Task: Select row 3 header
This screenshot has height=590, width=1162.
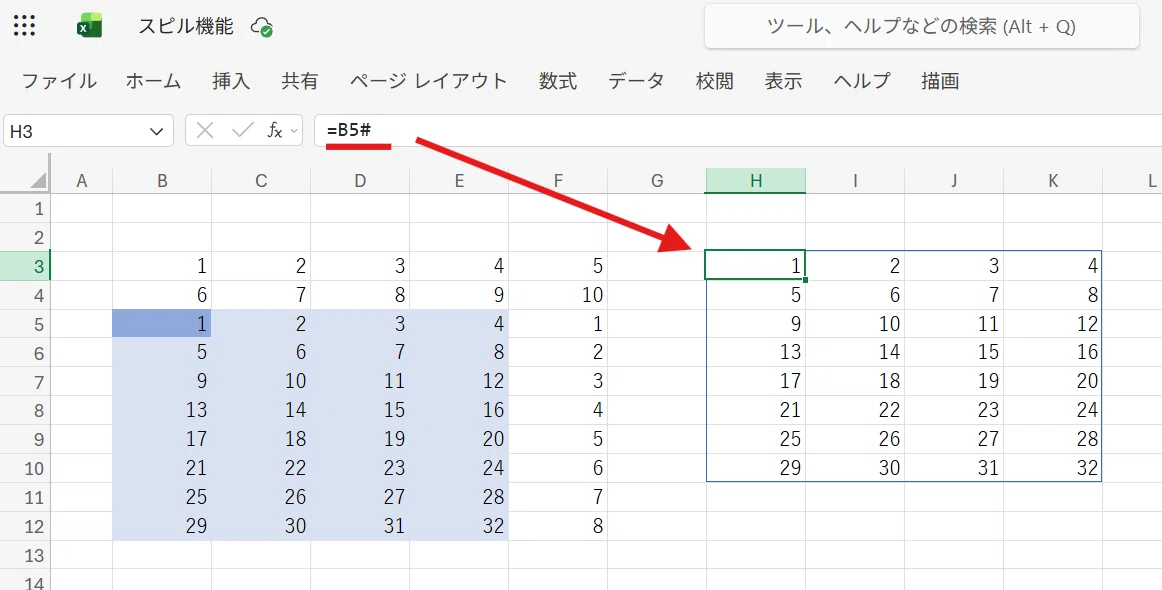Action: pos(25,266)
